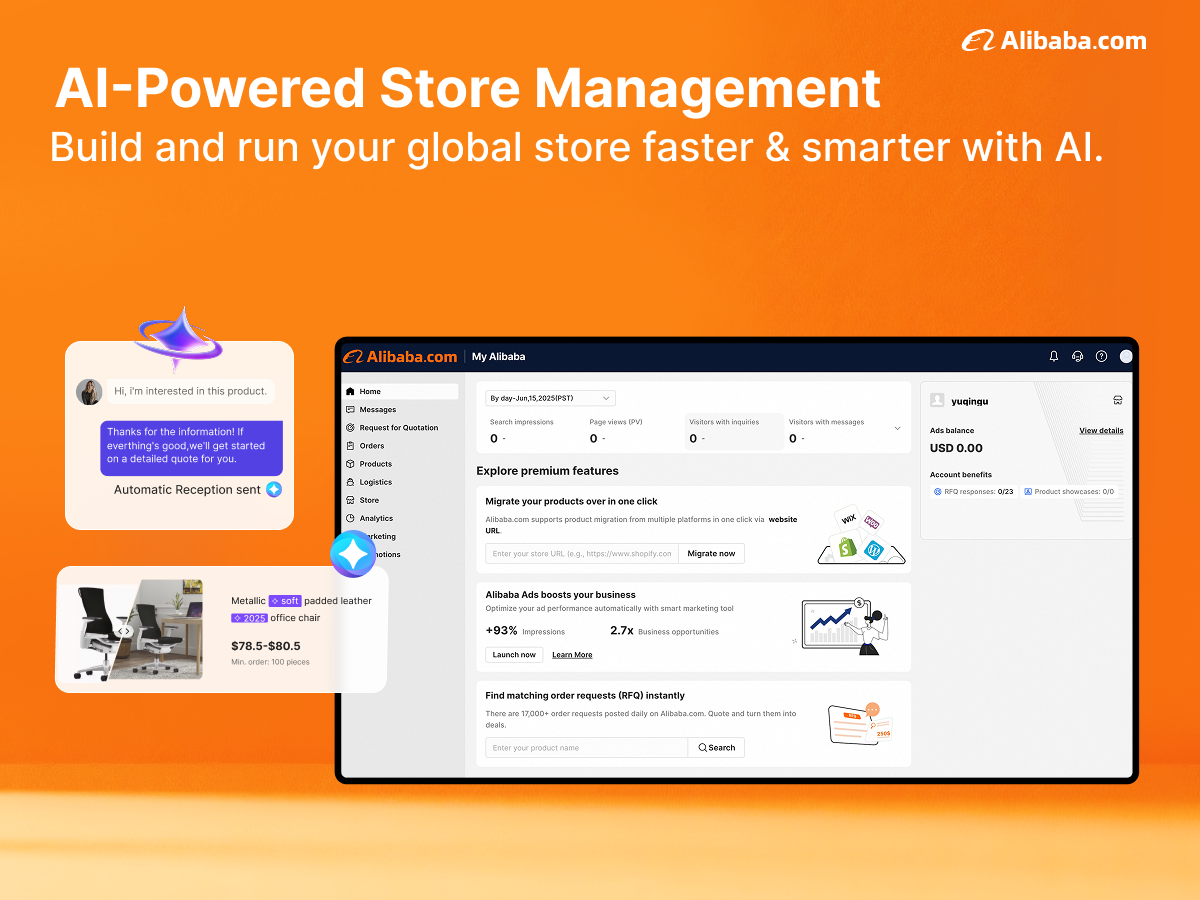Open customer support headset icon
Viewport: 1200px width, 900px height.
[x=1077, y=356]
